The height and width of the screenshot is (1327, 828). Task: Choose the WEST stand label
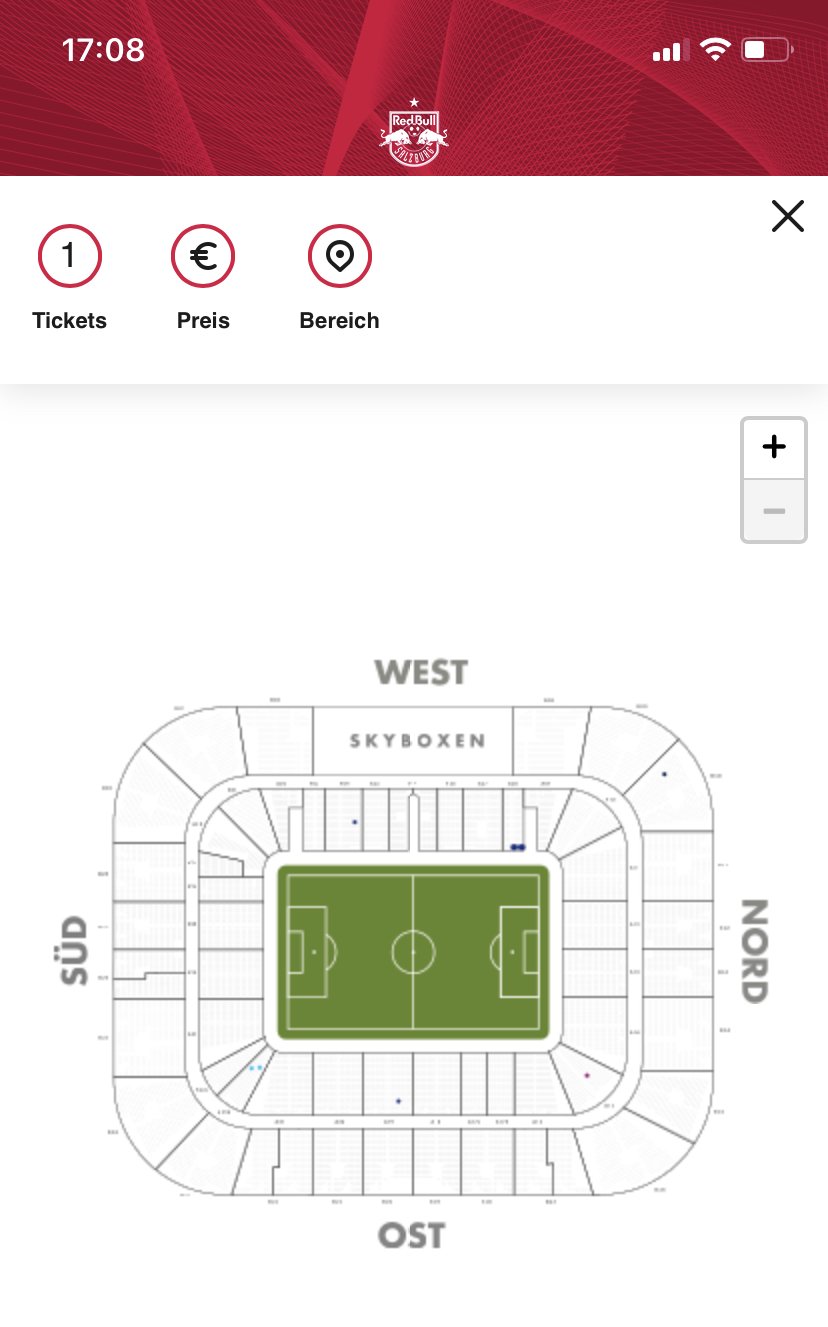(421, 671)
